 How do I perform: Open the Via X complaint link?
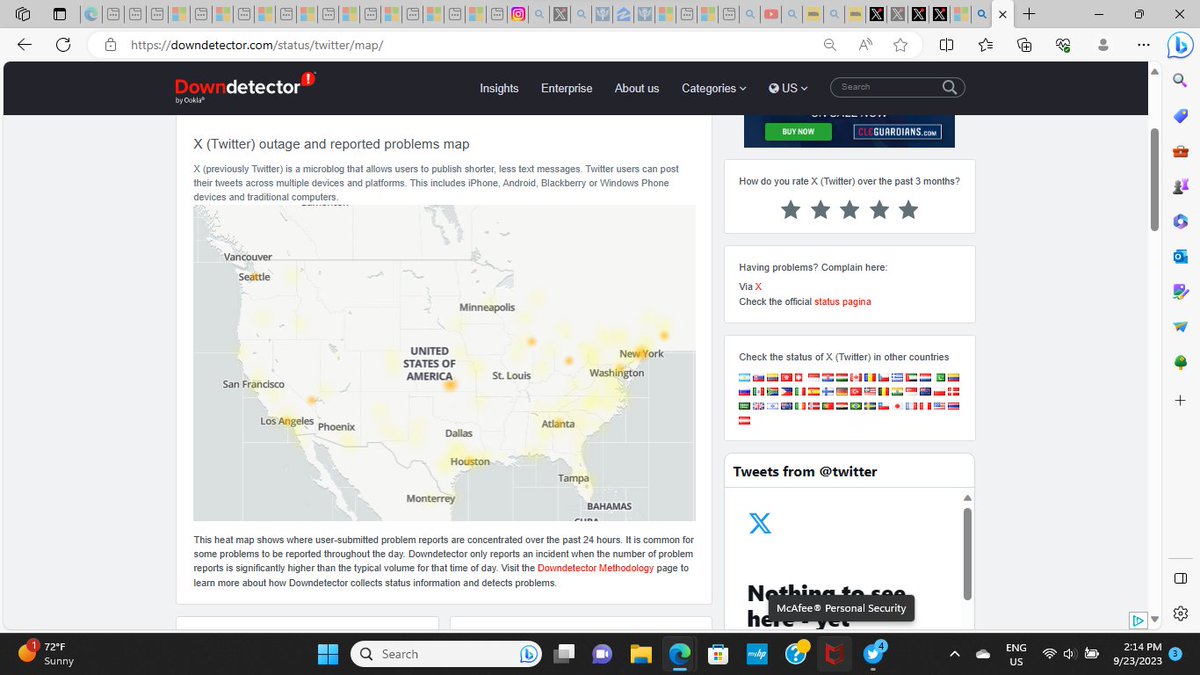coord(758,287)
